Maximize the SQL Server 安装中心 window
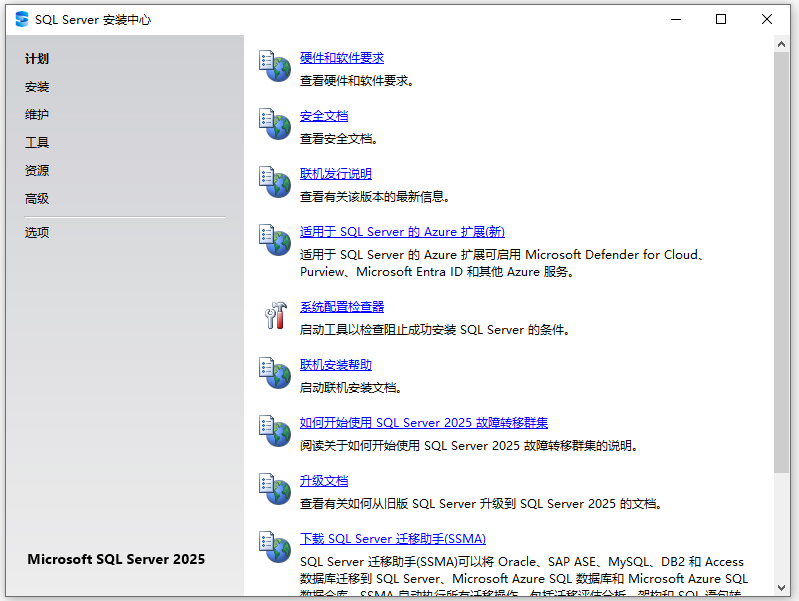Viewport: 799px width, 601px height. click(x=721, y=19)
